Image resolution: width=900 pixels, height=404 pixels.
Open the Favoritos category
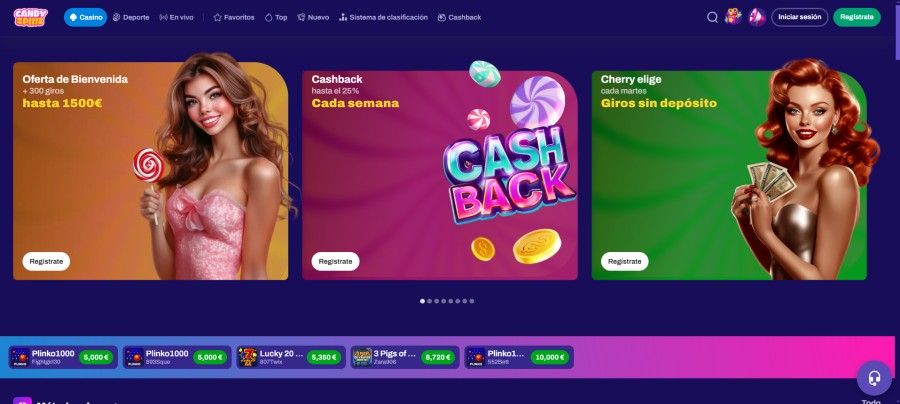[234, 17]
